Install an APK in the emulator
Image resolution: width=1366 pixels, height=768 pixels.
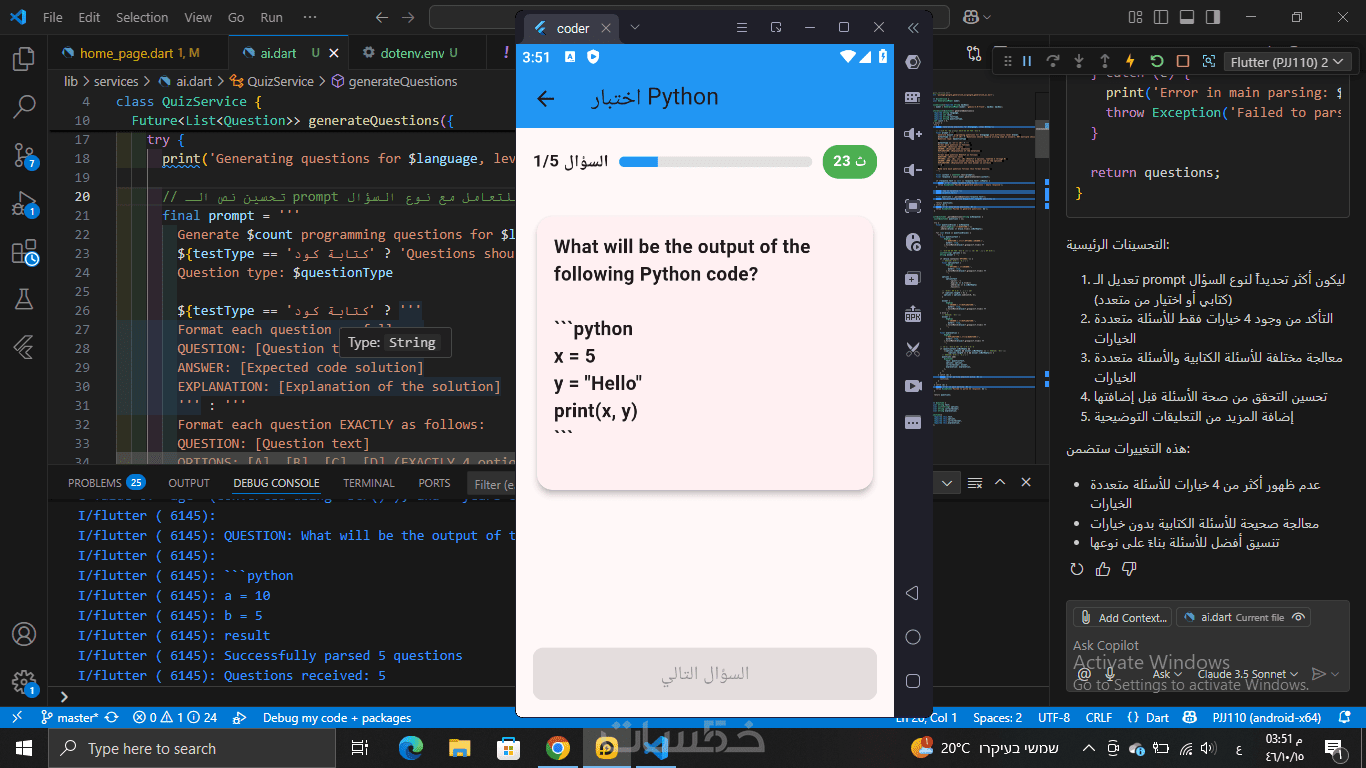click(912, 314)
